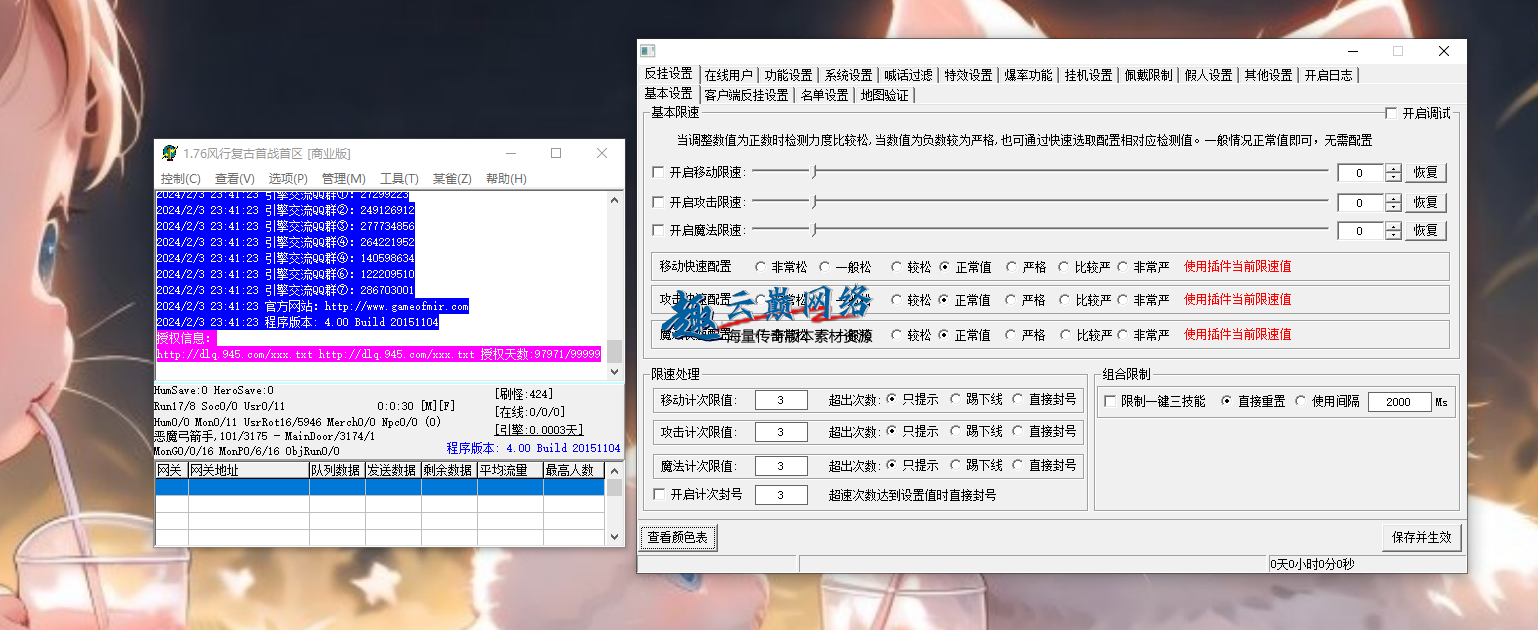This screenshot has width=1538, height=630.
Task: Choose 踢下线 for 移动计次限值
Action: coord(955,399)
